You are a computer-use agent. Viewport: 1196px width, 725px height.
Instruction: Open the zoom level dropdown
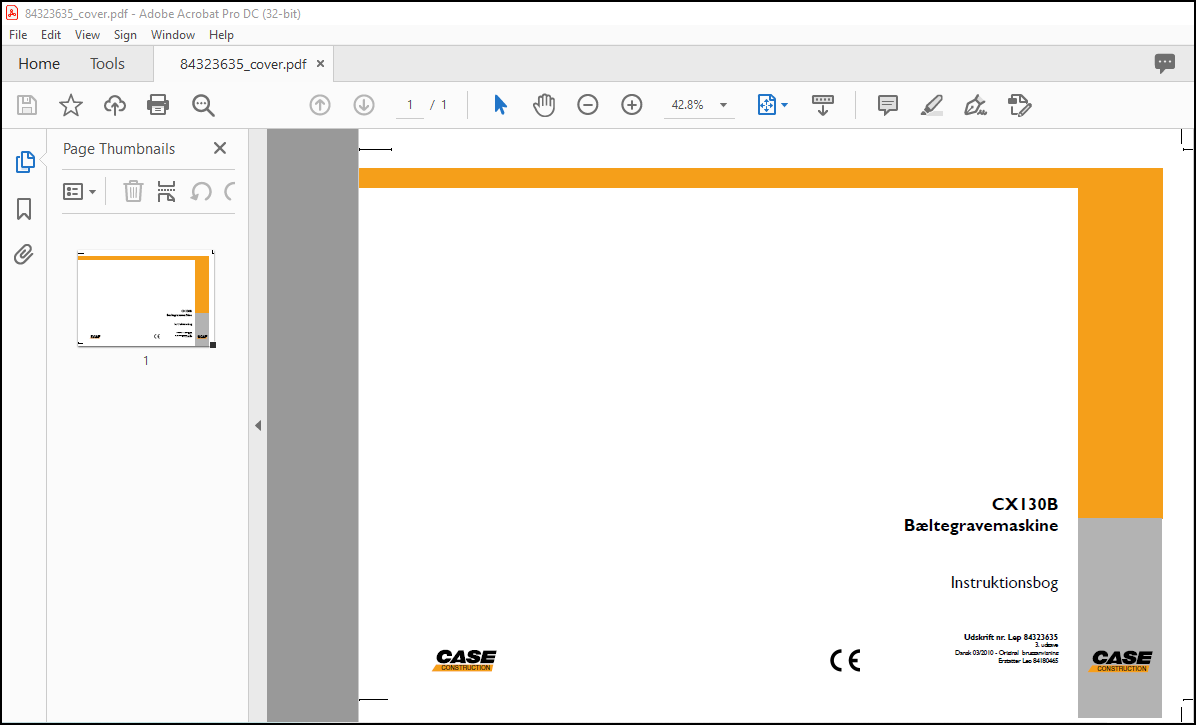[x=723, y=105]
